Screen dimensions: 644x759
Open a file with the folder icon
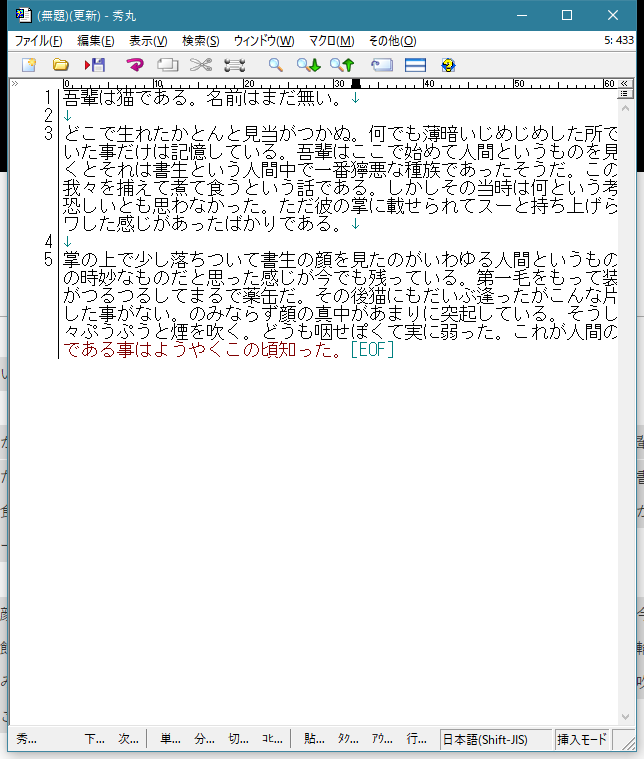click(61, 65)
